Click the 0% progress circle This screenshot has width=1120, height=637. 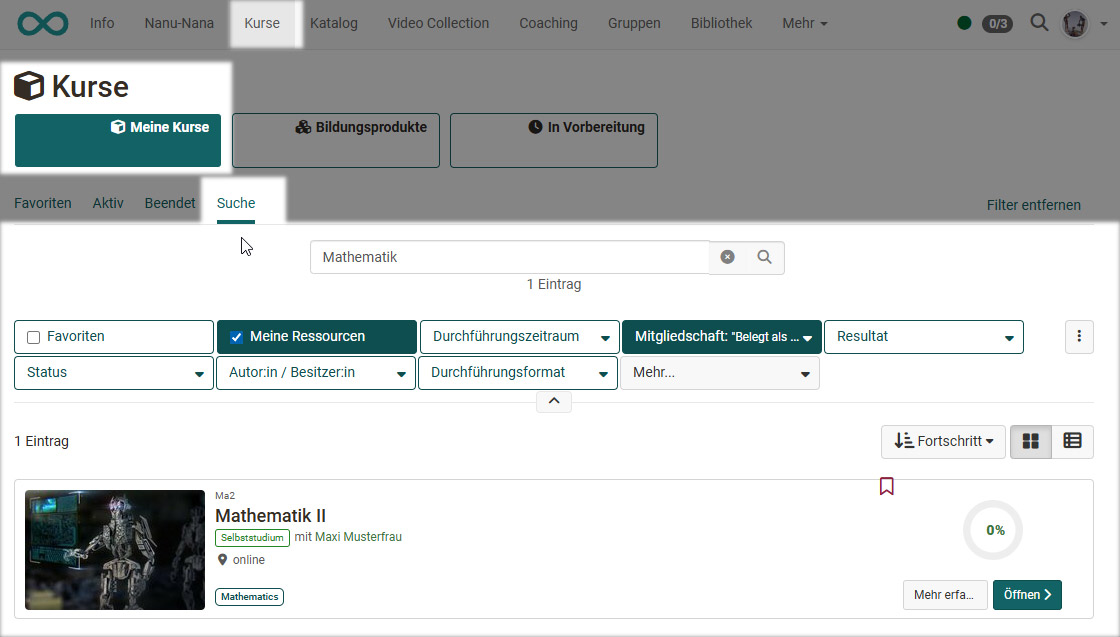(x=995, y=530)
